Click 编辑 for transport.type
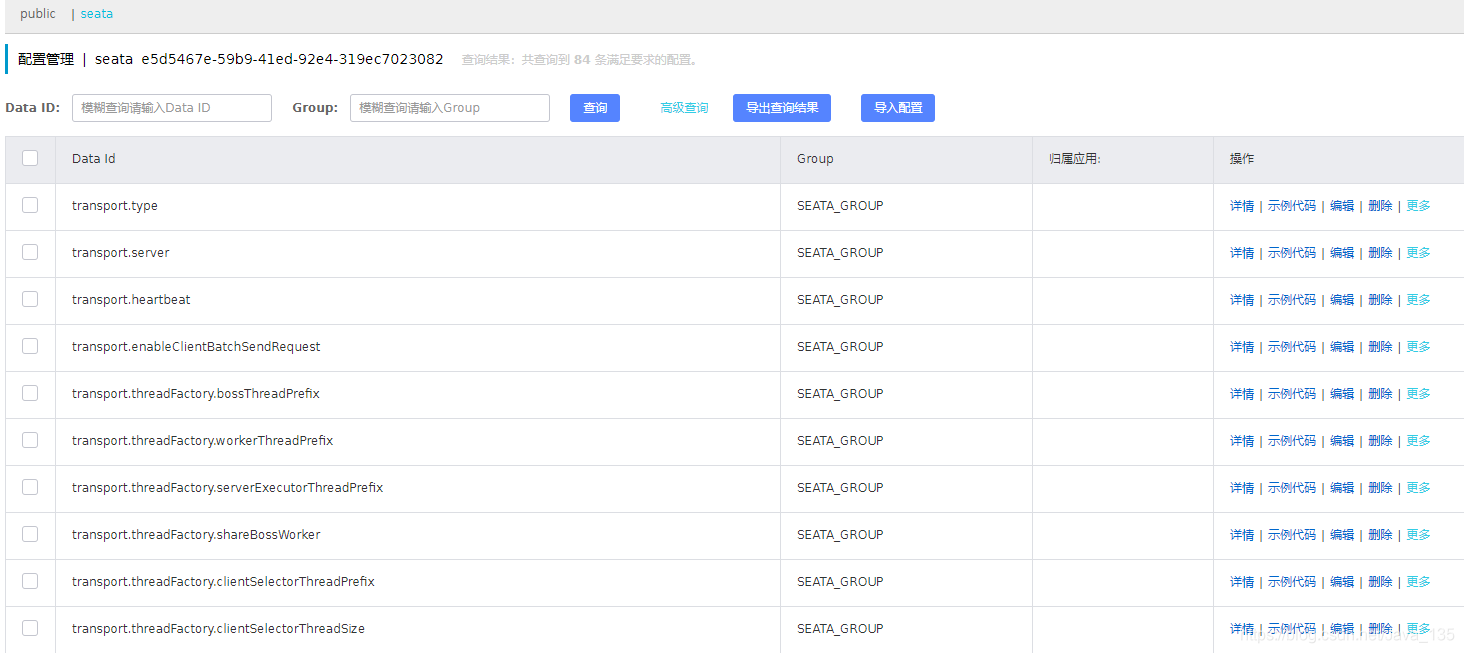Viewport: 1464px width, 653px height. tap(1342, 206)
